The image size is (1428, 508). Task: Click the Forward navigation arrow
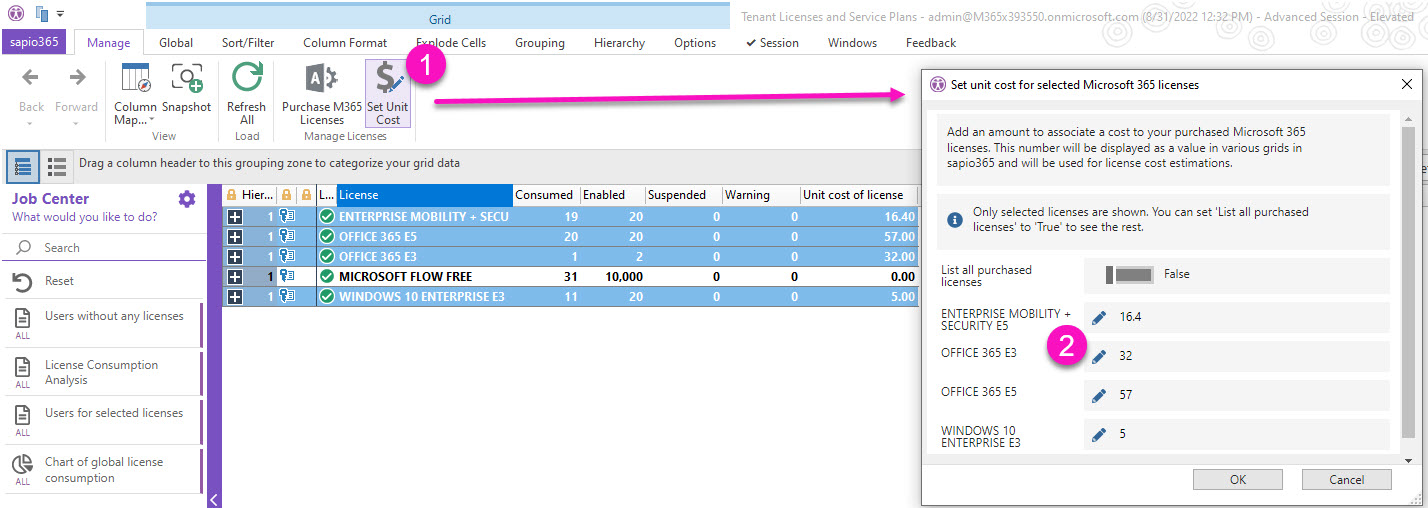(x=77, y=77)
